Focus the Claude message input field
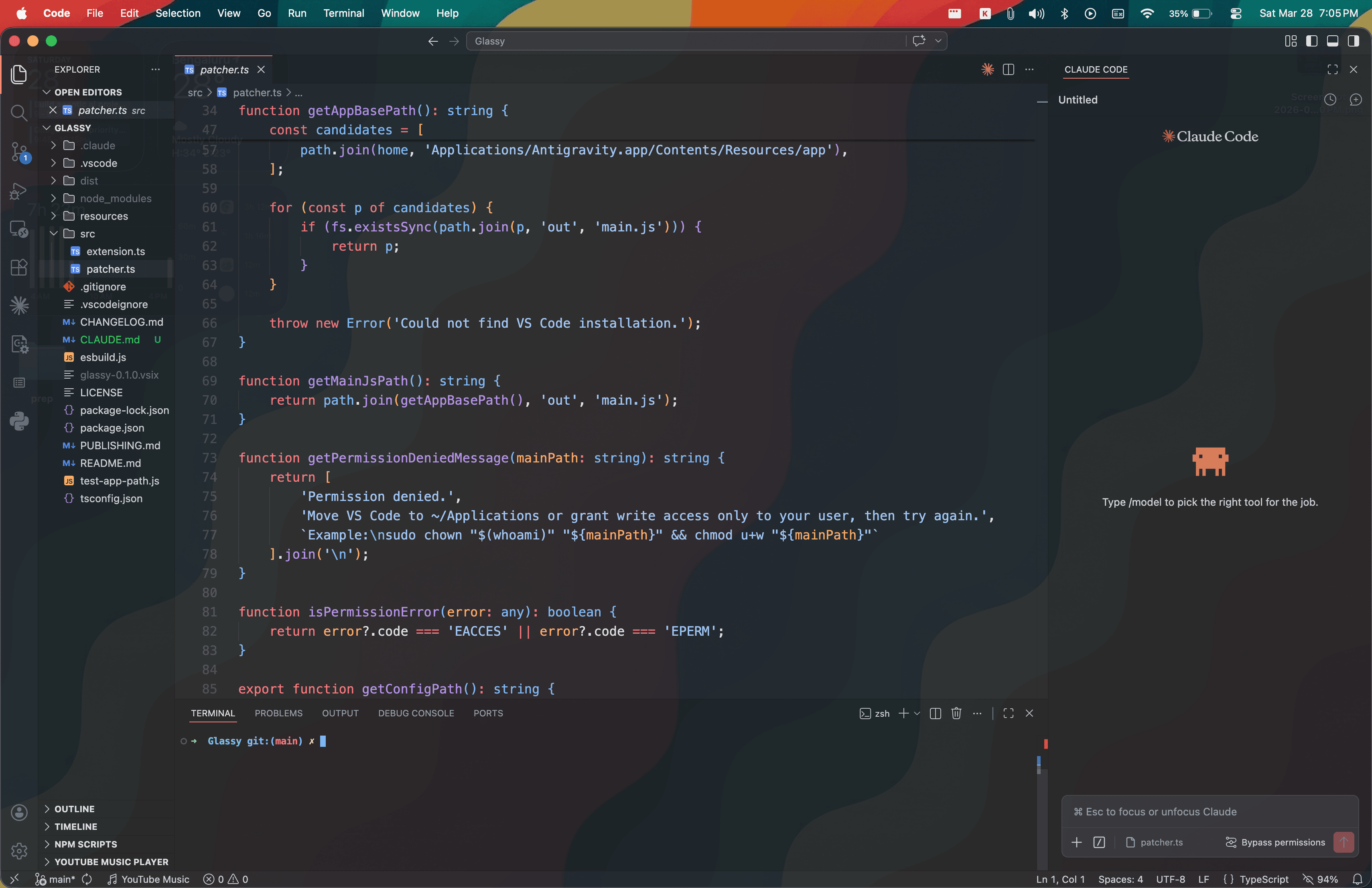This screenshot has height=888, width=1372. pos(1210,811)
